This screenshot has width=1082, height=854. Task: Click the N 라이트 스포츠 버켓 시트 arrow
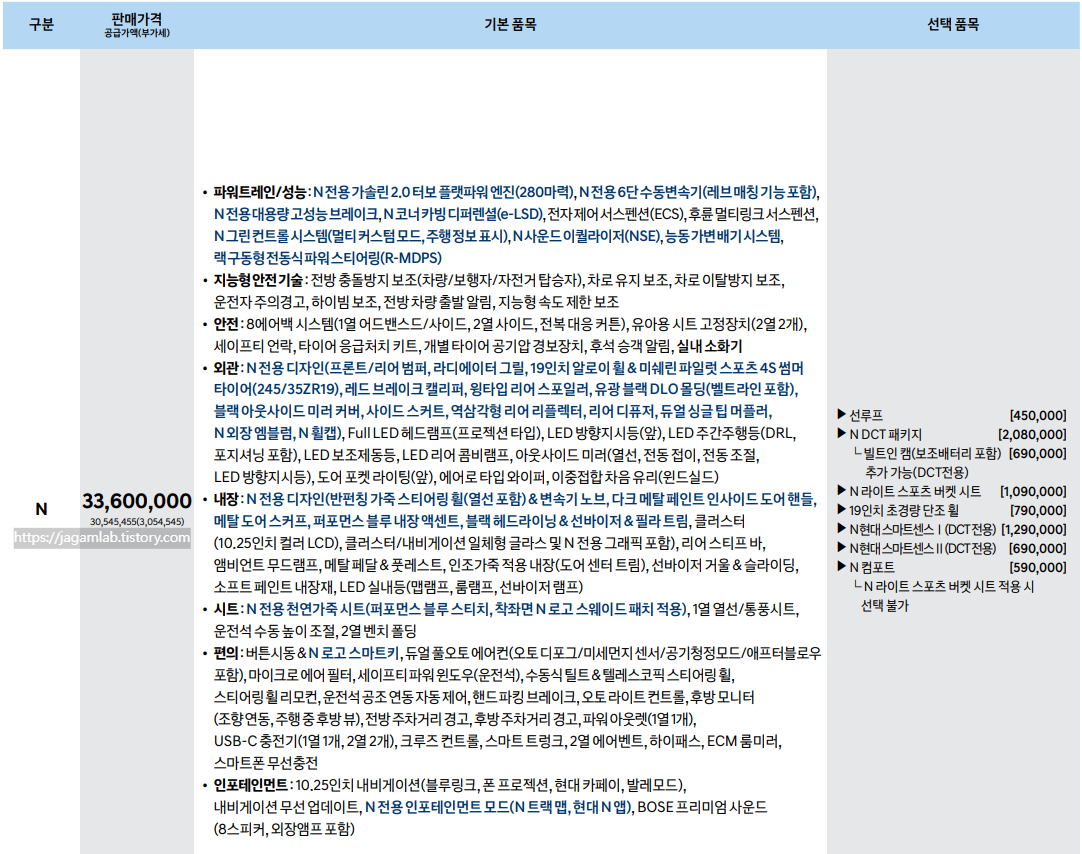click(841, 490)
